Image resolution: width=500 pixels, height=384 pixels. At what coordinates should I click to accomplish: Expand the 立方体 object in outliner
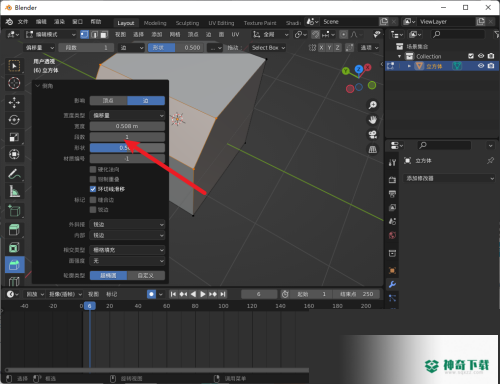coord(409,66)
